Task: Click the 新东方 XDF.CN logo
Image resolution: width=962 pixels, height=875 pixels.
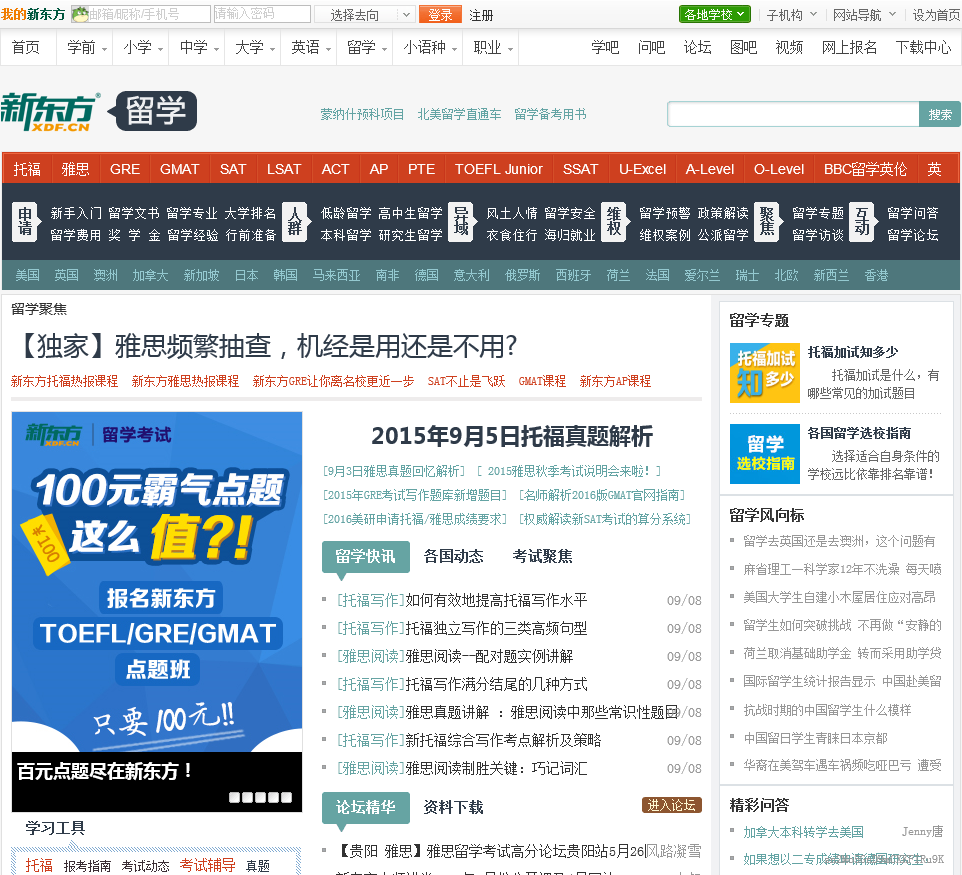Action: click(50, 112)
